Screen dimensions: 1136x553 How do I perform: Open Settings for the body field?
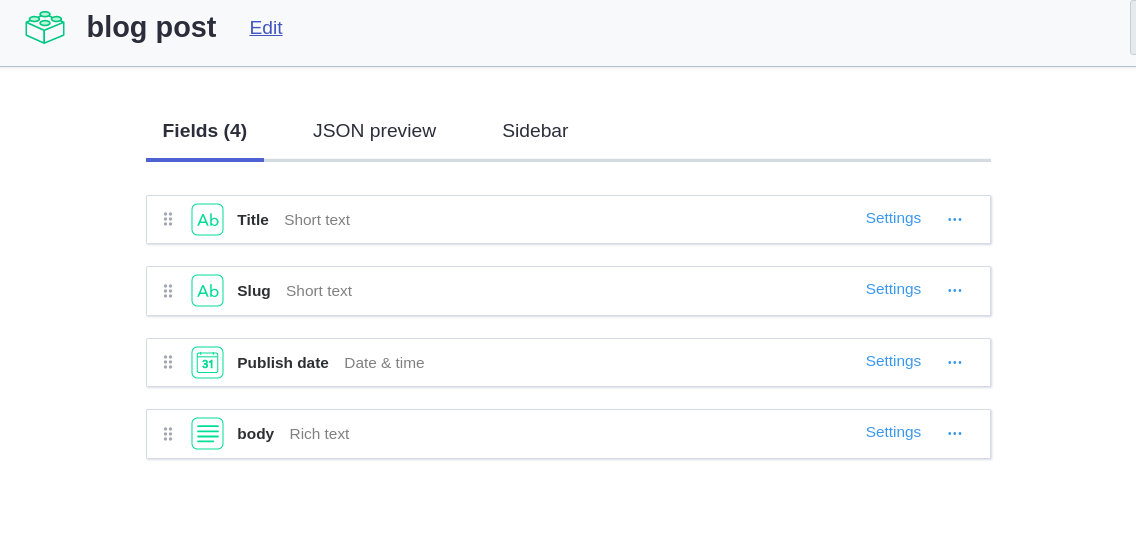(893, 432)
